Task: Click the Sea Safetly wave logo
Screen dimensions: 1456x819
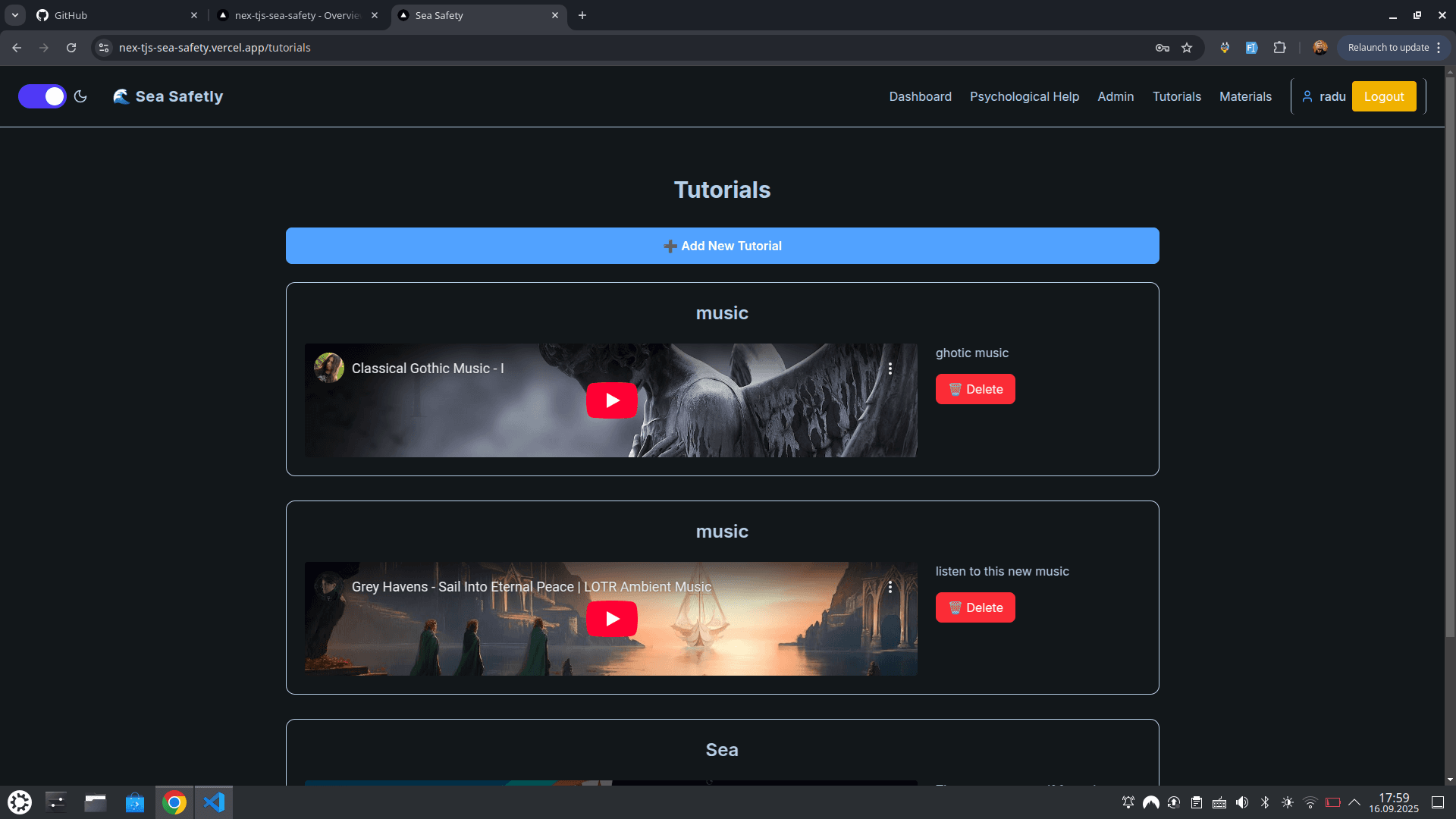Action: (x=121, y=96)
